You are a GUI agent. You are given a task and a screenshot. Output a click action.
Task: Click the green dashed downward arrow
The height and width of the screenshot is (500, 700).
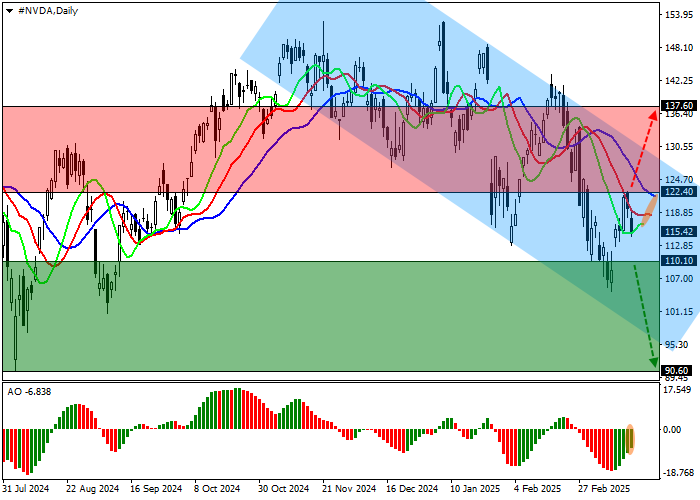pyautogui.click(x=644, y=315)
